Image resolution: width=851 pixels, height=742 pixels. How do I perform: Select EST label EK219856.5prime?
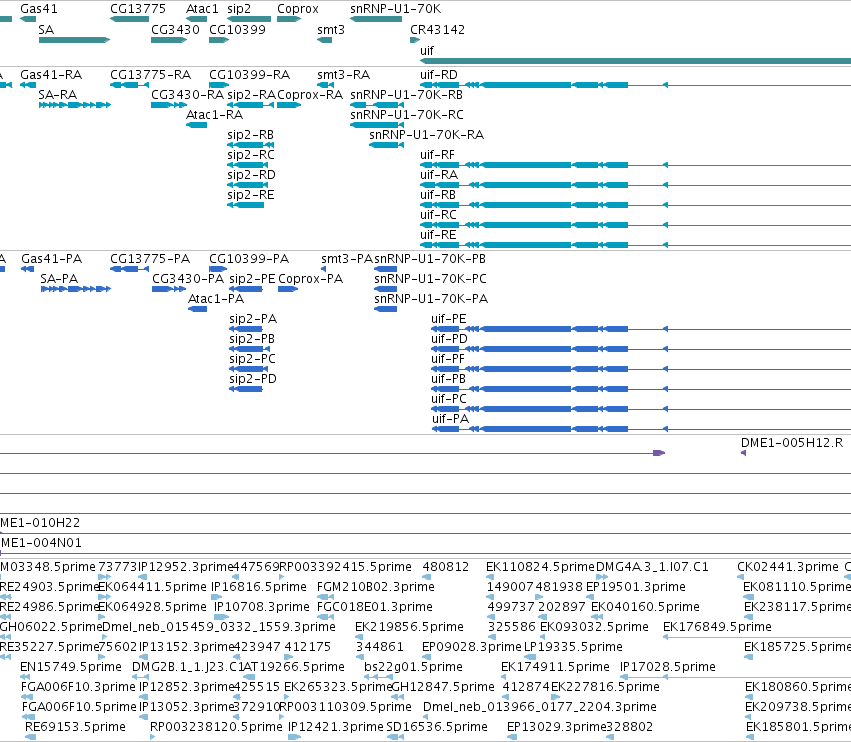(409, 626)
